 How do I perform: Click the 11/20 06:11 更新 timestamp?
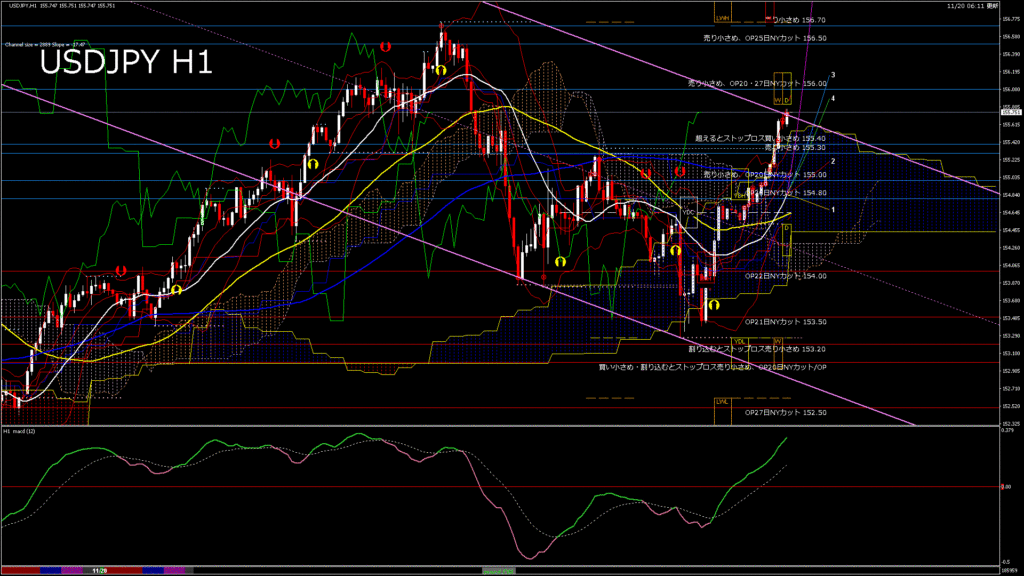click(972, 6)
